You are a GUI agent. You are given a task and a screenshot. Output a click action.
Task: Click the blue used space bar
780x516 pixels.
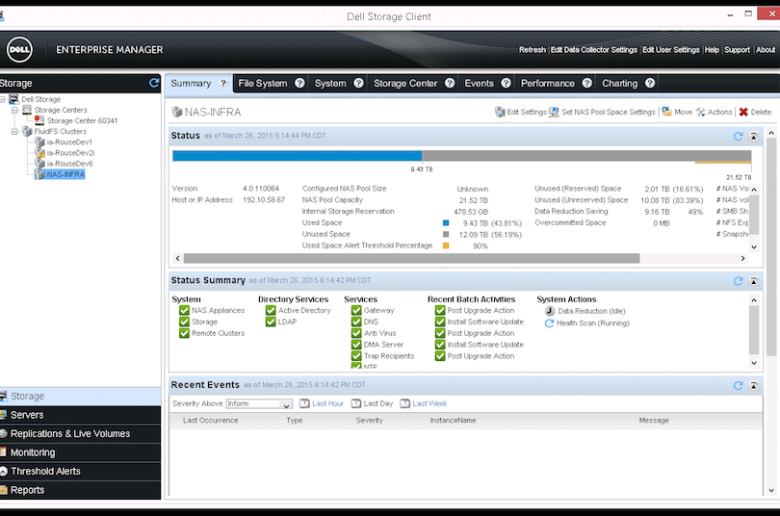pyautogui.click(x=297, y=156)
